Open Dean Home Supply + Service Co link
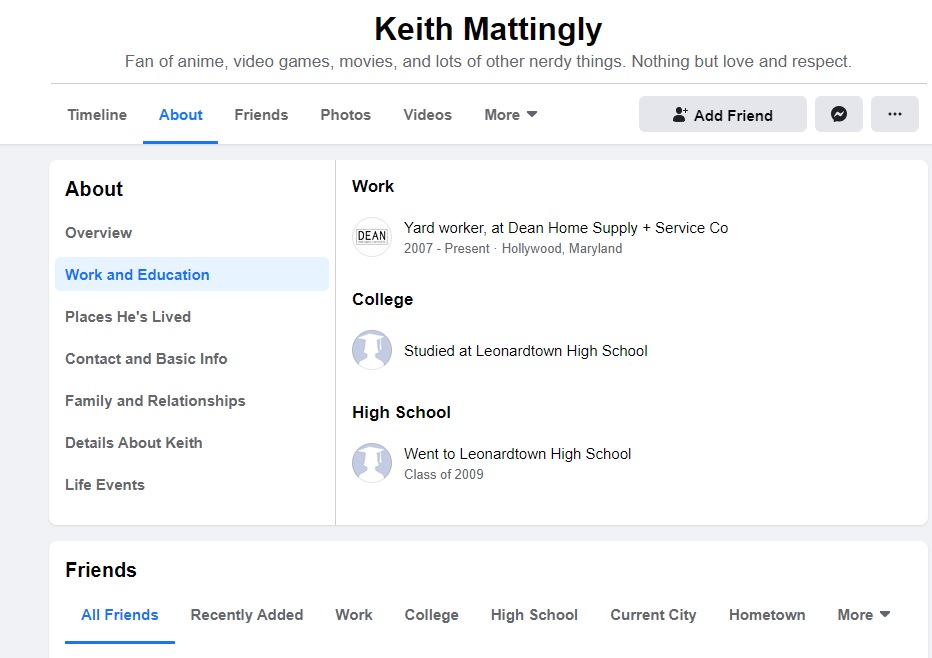The height and width of the screenshot is (658, 932). pos(618,228)
